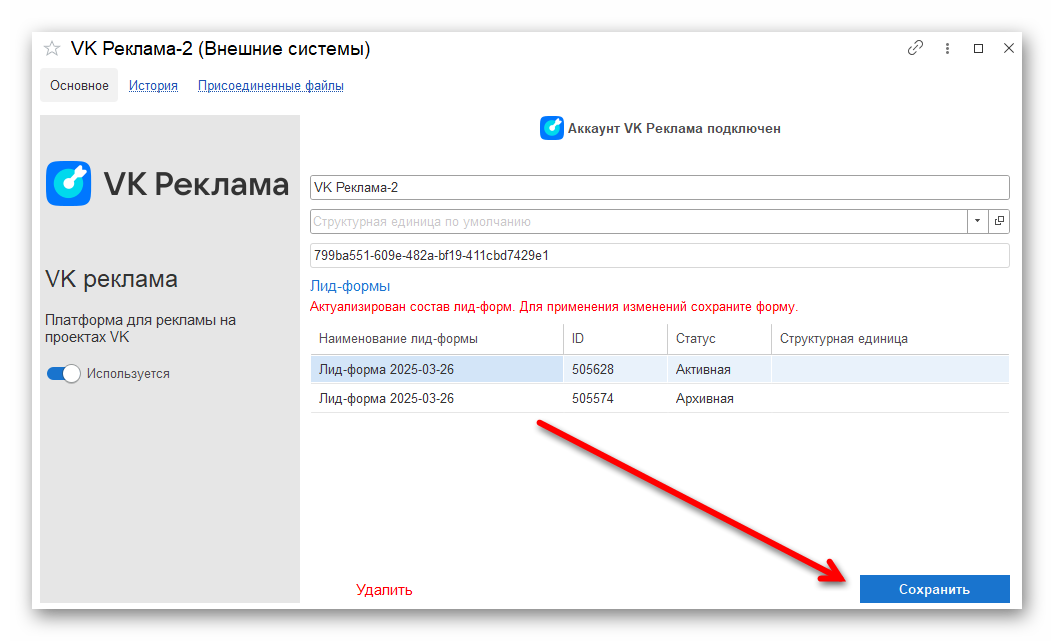The height and width of the screenshot is (641, 1054).
Task: Maximize the VK Реклама-2 window
Action: (x=978, y=48)
